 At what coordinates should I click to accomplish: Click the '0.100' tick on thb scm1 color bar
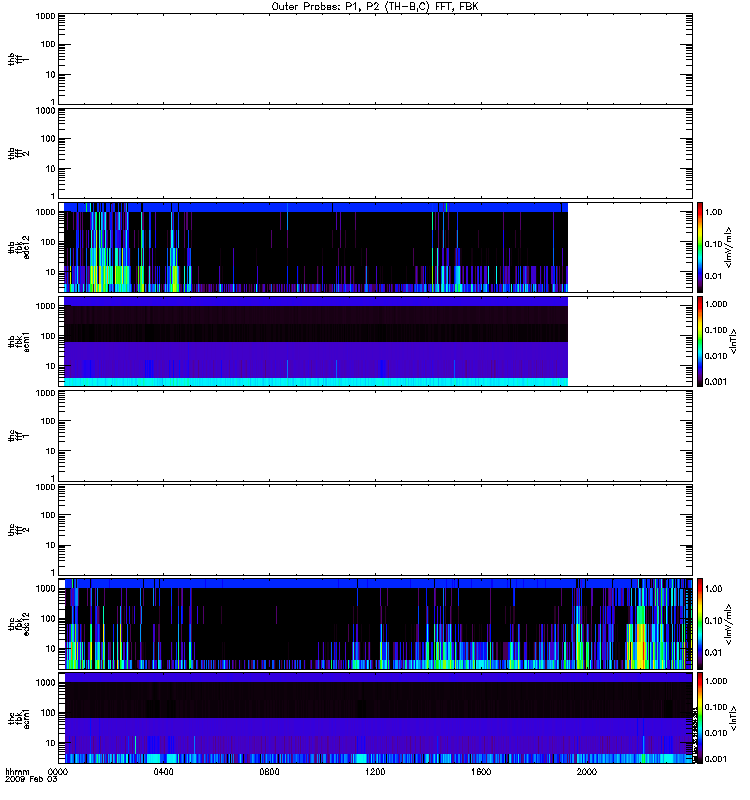coord(716,330)
